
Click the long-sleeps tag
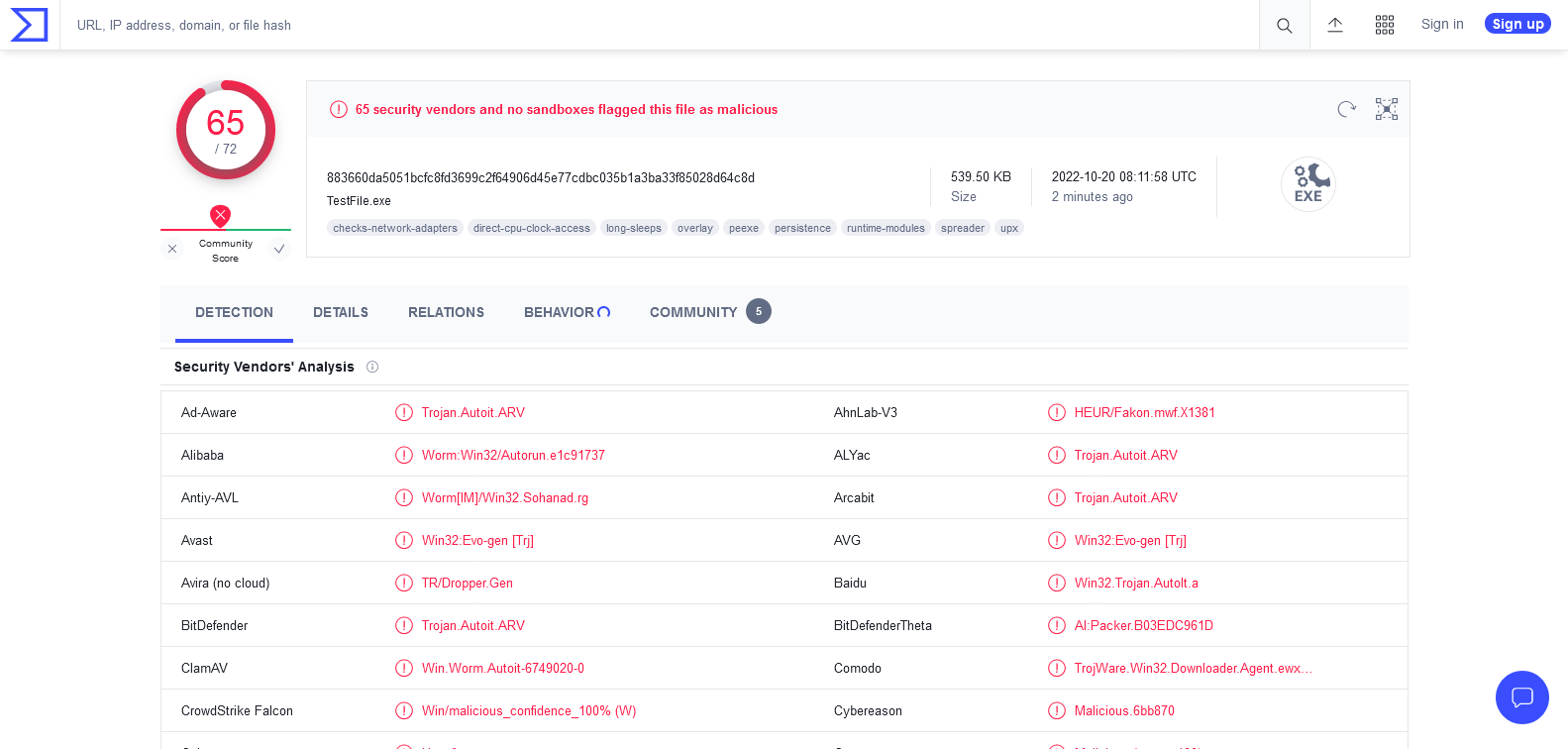(x=634, y=228)
